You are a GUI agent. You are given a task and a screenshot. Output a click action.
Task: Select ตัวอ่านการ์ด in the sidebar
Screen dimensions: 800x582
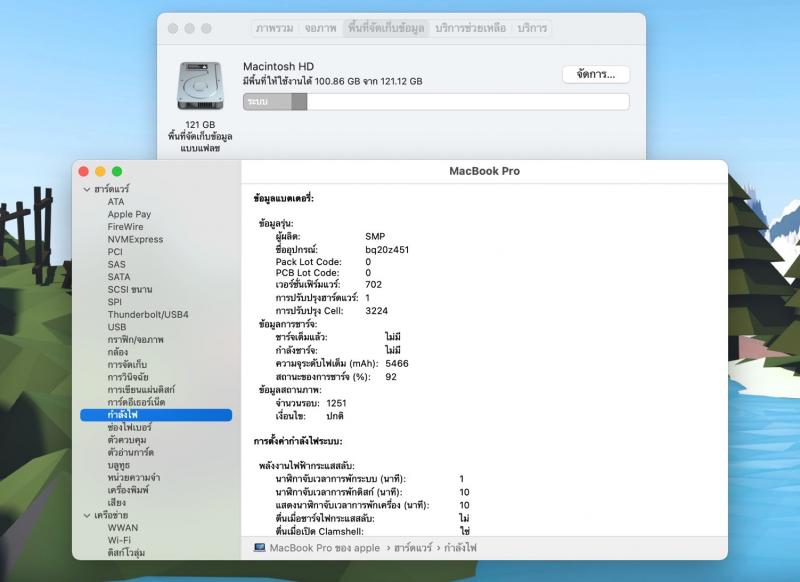coord(131,452)
